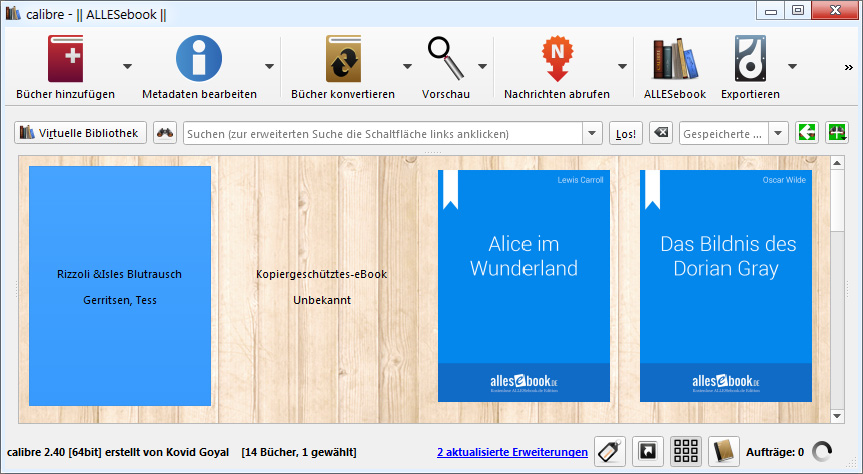The image size is (863, 474).
Task: Open the ALLESebook library bookshelf icon
Action: click(x=675, y=58)
